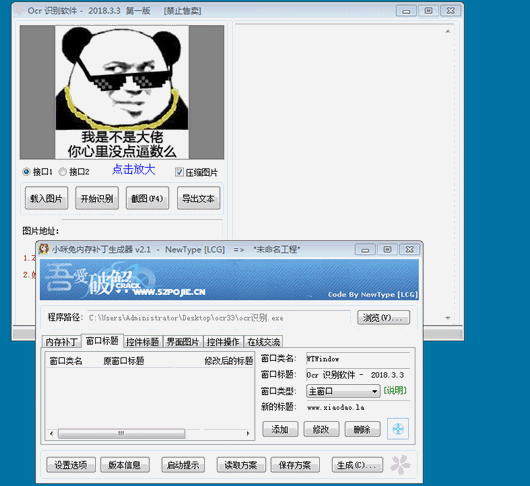Click the 开始识别 button
Screen dimensions: 530x486
tap(97, 198)
